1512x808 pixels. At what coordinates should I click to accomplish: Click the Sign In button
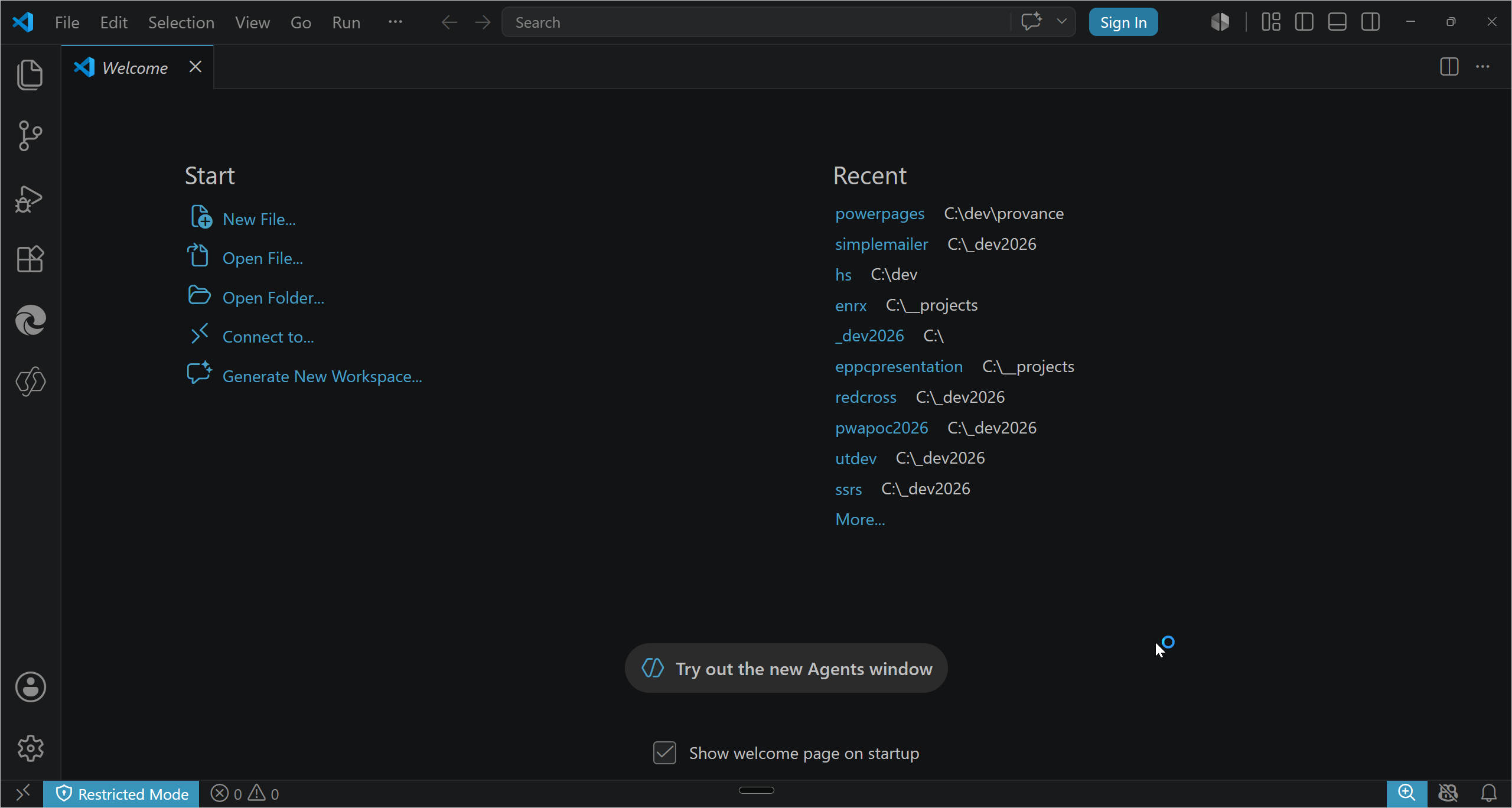[1123, 22]
